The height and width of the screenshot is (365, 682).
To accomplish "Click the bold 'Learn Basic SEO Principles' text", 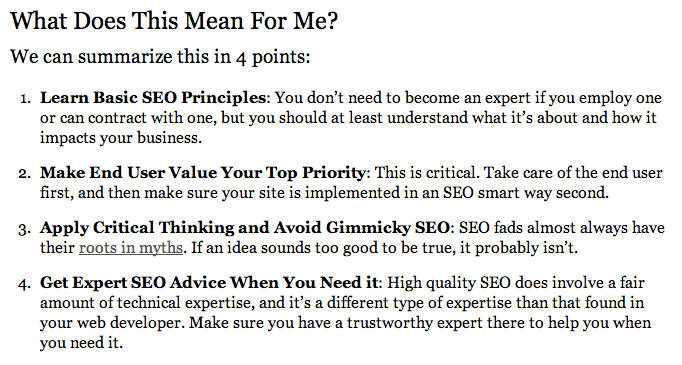I will pyautogui.click(x=153, y=98).
